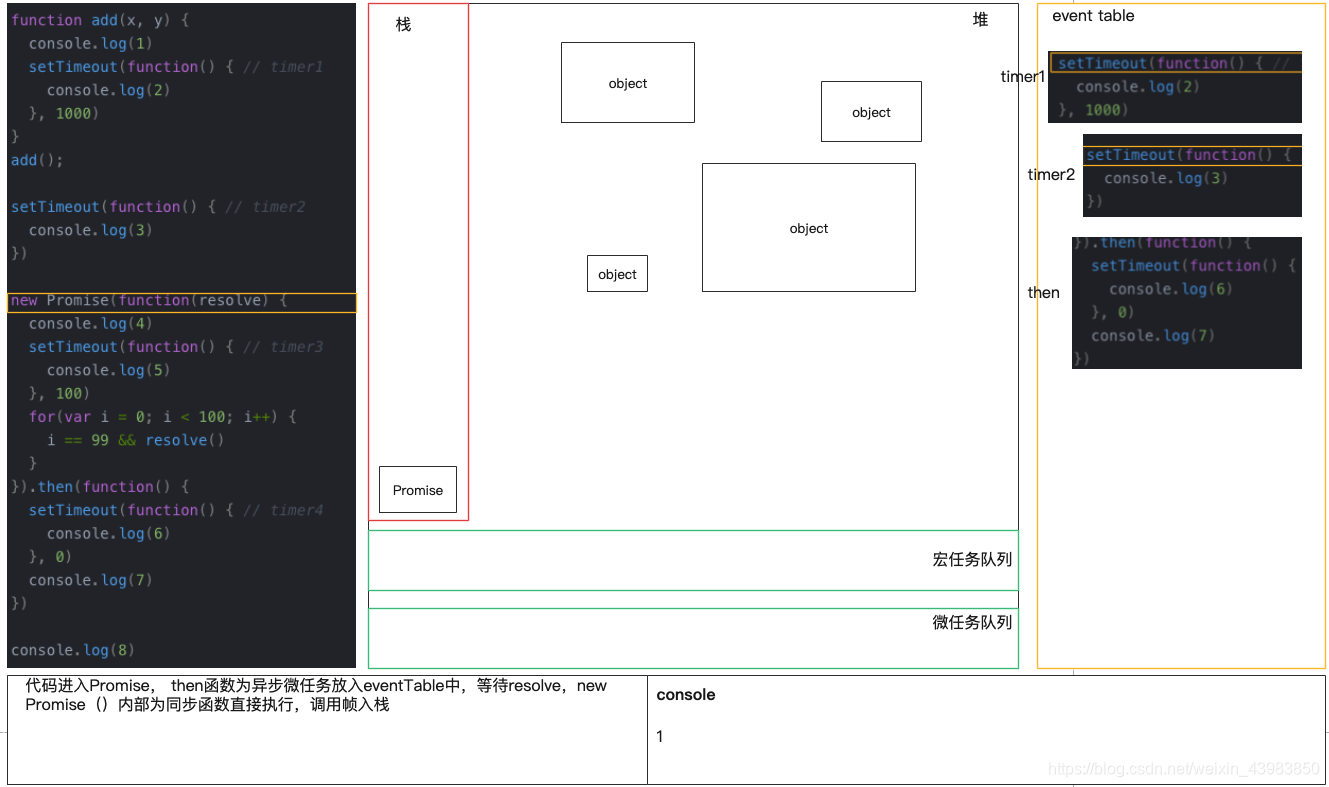
Task: Click the '栈' stack label
Action: click(403, 24)
